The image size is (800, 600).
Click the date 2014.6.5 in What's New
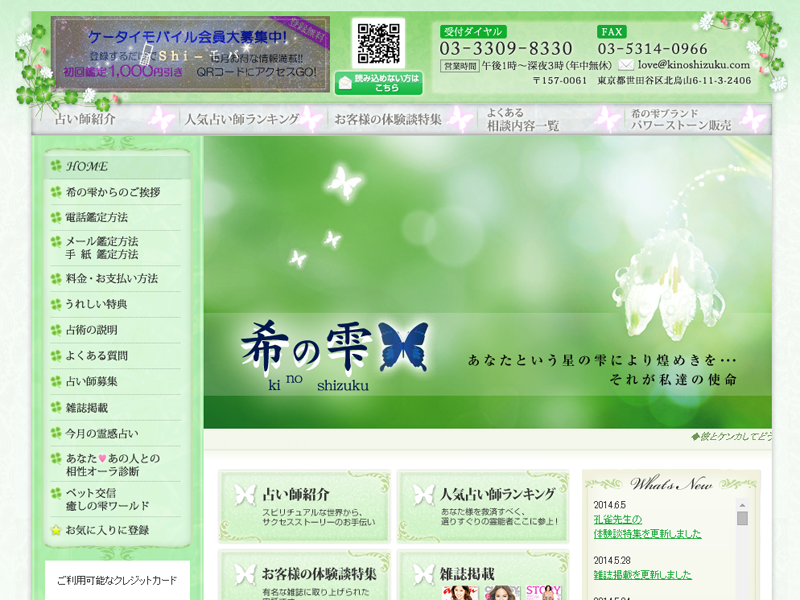click(610, 505)
